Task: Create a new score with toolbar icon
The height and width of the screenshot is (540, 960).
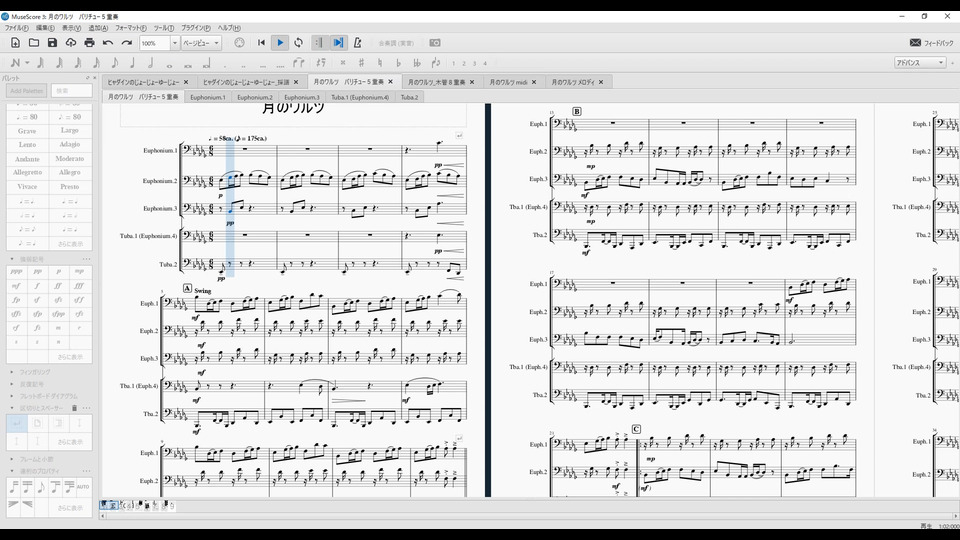Action: 15,43
